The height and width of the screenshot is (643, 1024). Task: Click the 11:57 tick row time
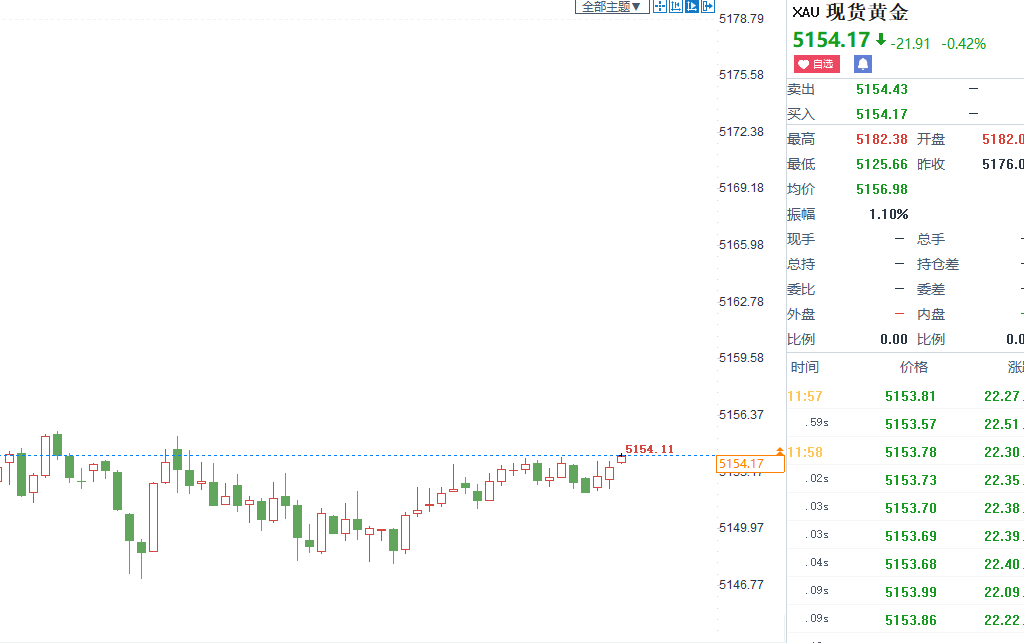click(805, 396)
